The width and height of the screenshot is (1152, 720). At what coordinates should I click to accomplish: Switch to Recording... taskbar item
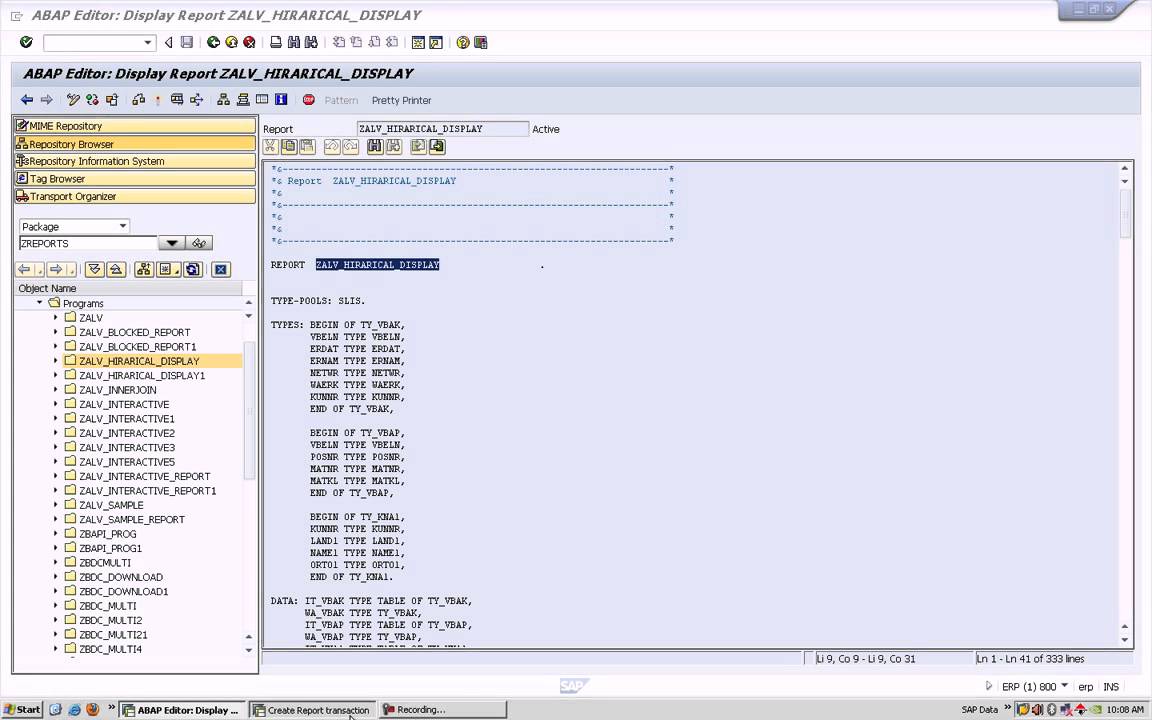[x=443, y=710]
